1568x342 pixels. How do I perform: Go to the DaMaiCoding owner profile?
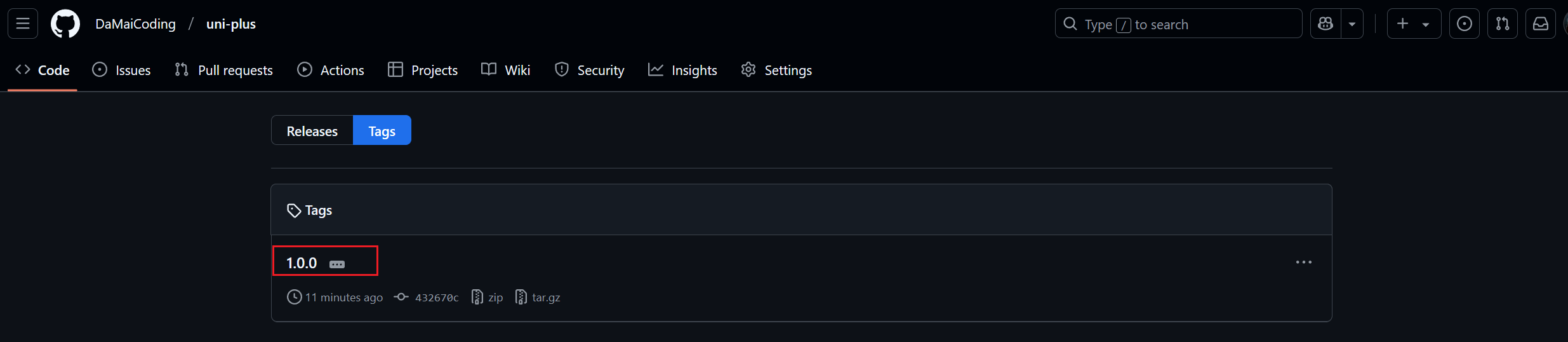135,24
